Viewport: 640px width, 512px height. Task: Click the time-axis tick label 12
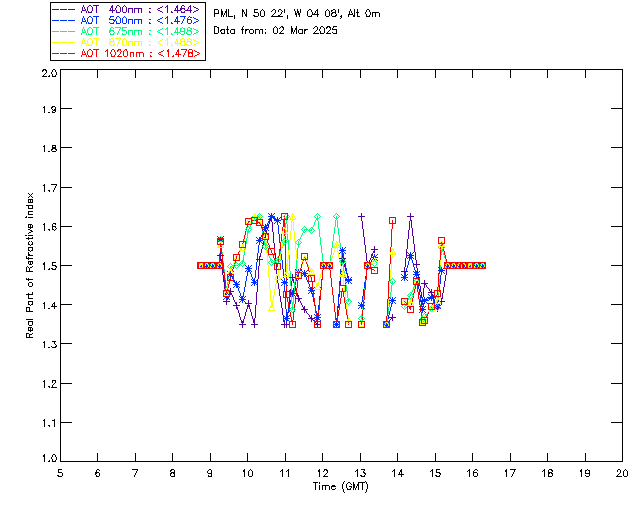(322, 473)
